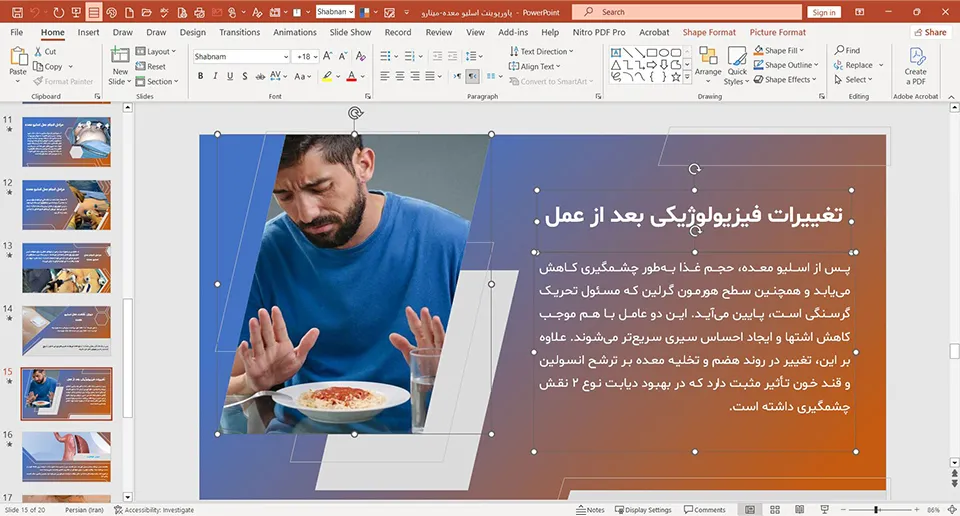This screenshot has width=960, height=516.
Task: Click Accessibility: Investigate in status bar
Action: coord(154,509)
